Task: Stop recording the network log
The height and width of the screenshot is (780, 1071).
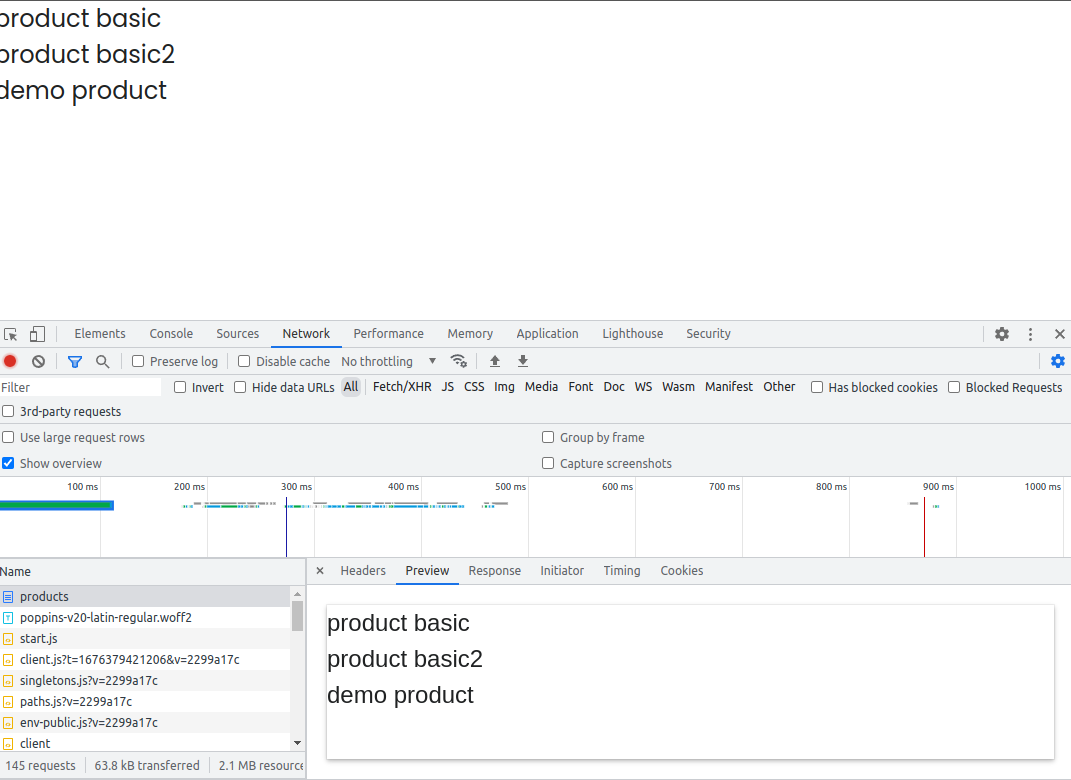Action: pos(10,361)
